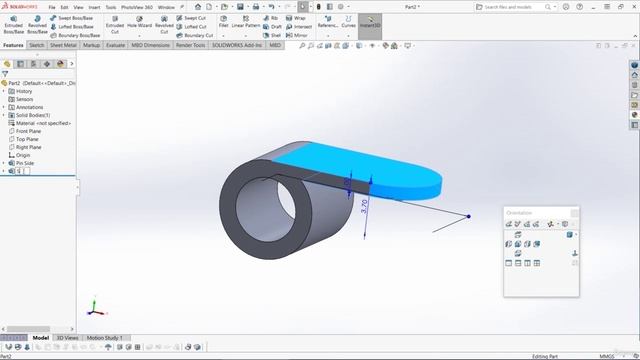This screenshot has height=360, width=640.
Task: Click the Mirror feature tool
Action: coord(297,36)
